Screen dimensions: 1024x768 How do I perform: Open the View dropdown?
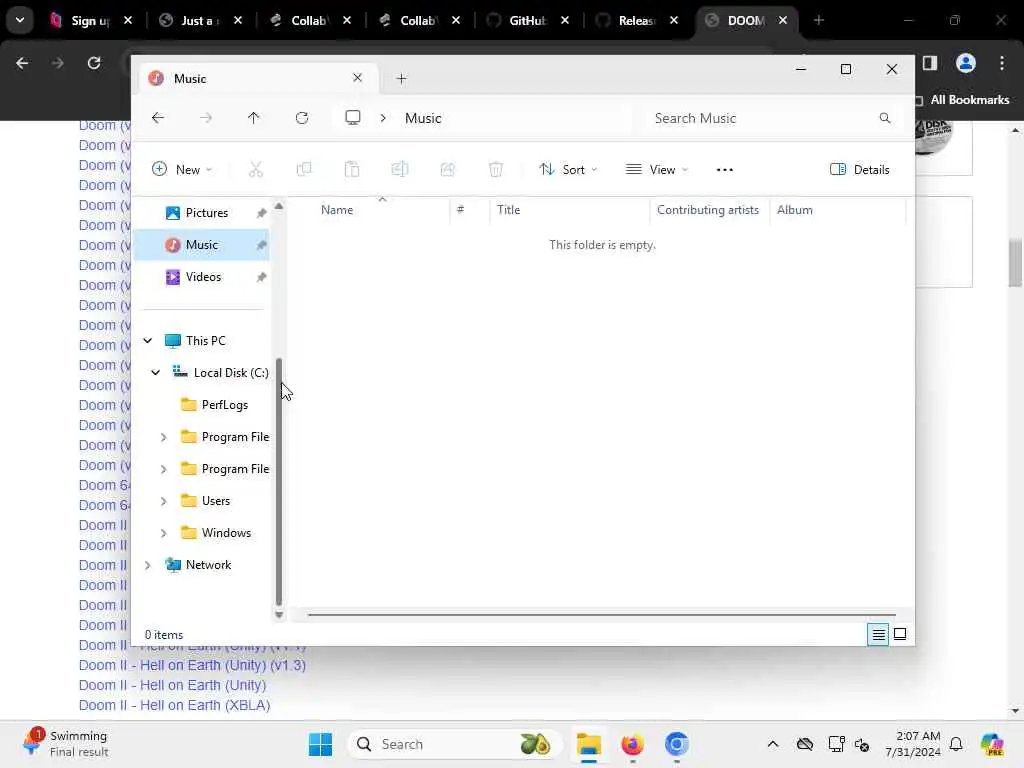point(656,170)
